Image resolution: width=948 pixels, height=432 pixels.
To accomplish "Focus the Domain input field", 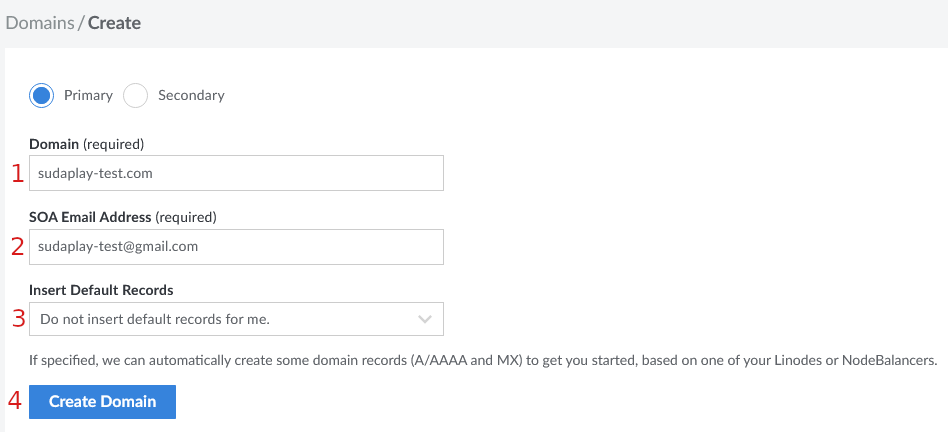I will 236,173.
